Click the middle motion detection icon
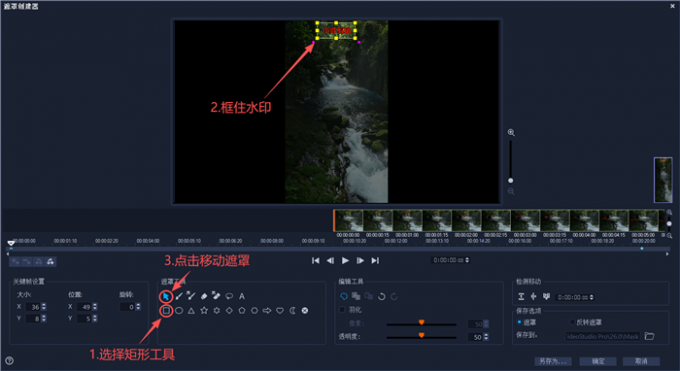 point(533,297)
